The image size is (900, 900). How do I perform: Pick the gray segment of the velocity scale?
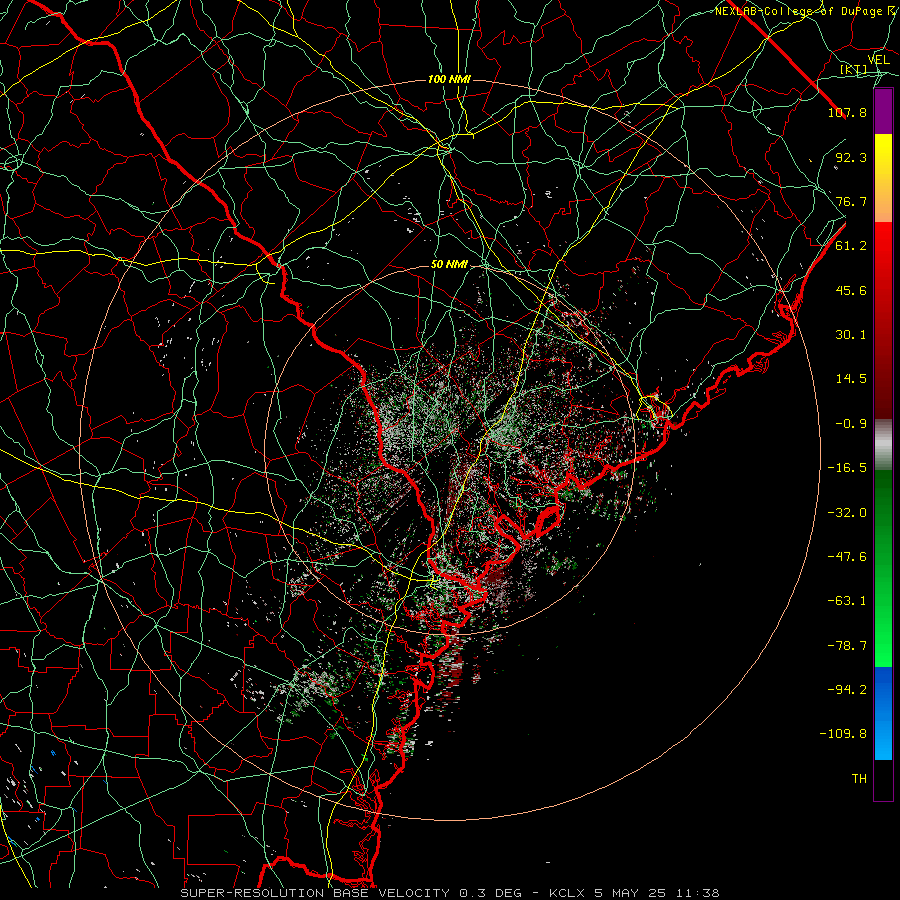[x=883, y=444]
